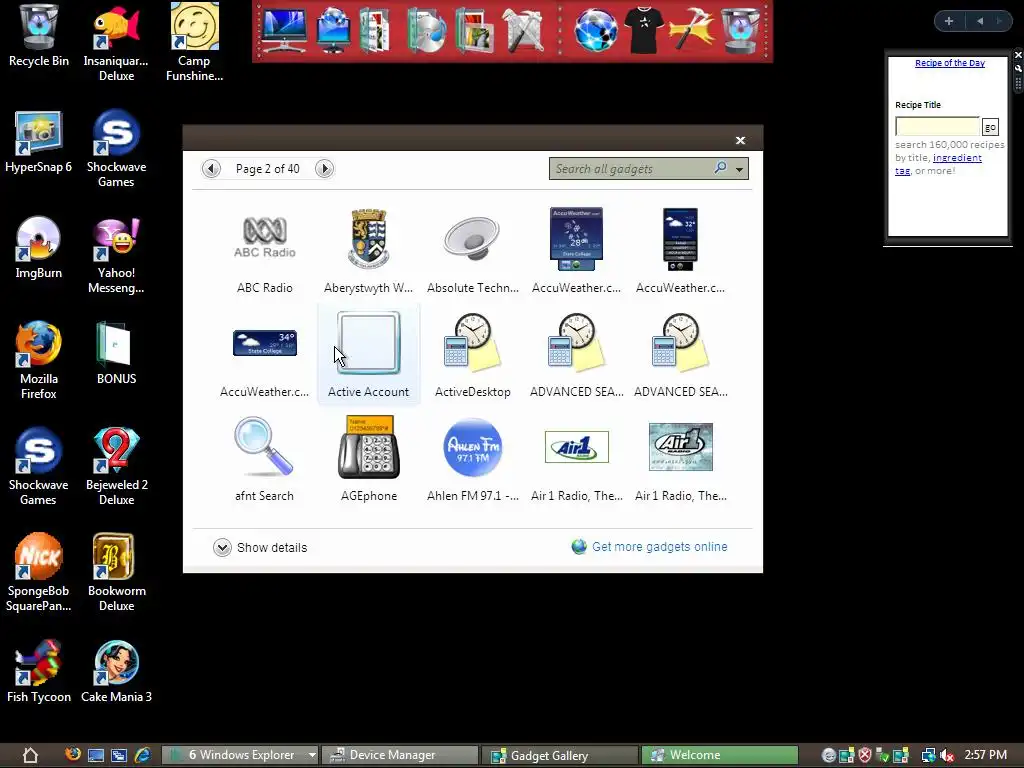This screenshot has width=1024, height=768.
Task: Launch Internet Explorer from quick launch bar
Action: coord(142,755)
